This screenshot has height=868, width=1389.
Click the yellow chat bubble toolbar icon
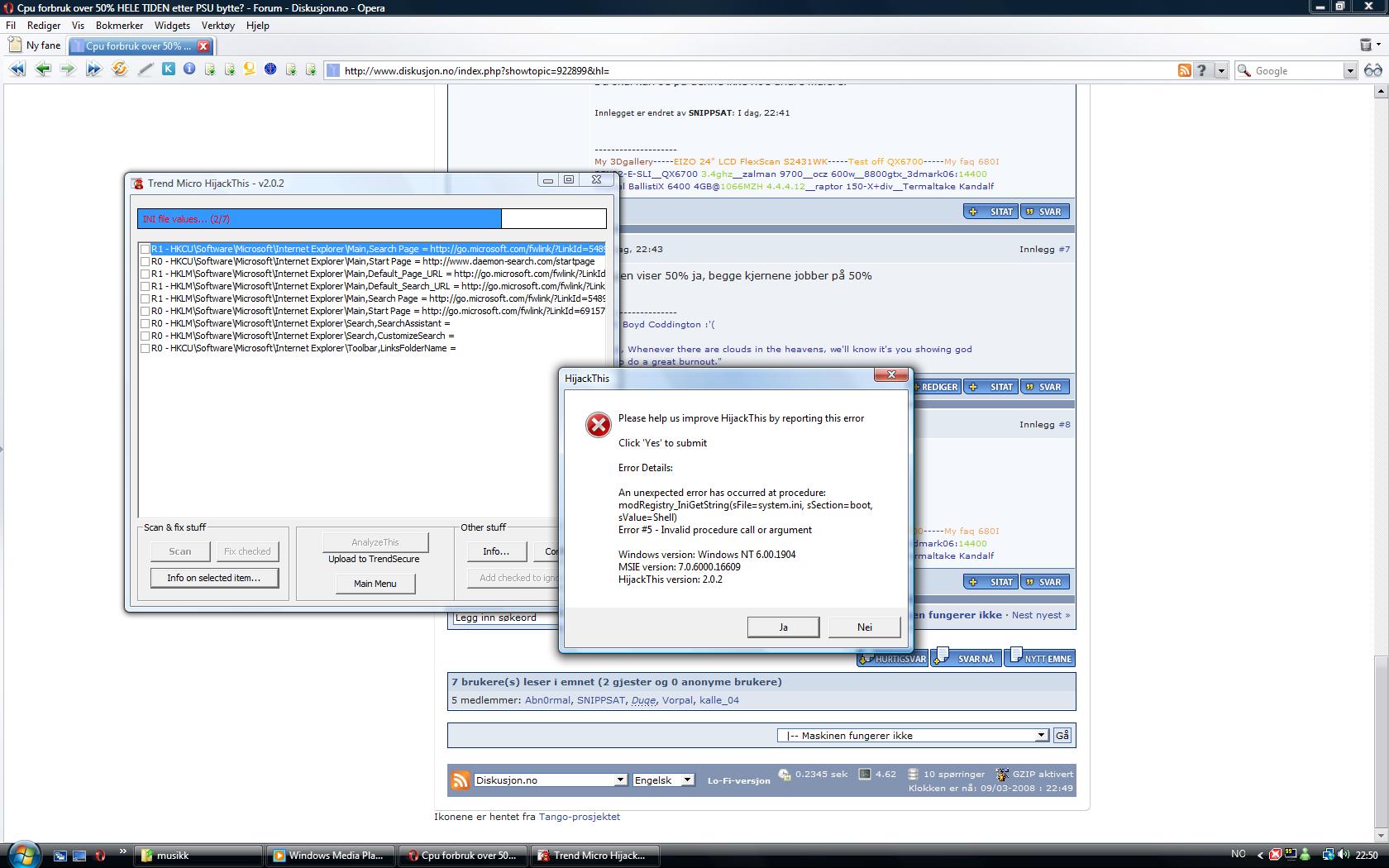coord(249,69)
